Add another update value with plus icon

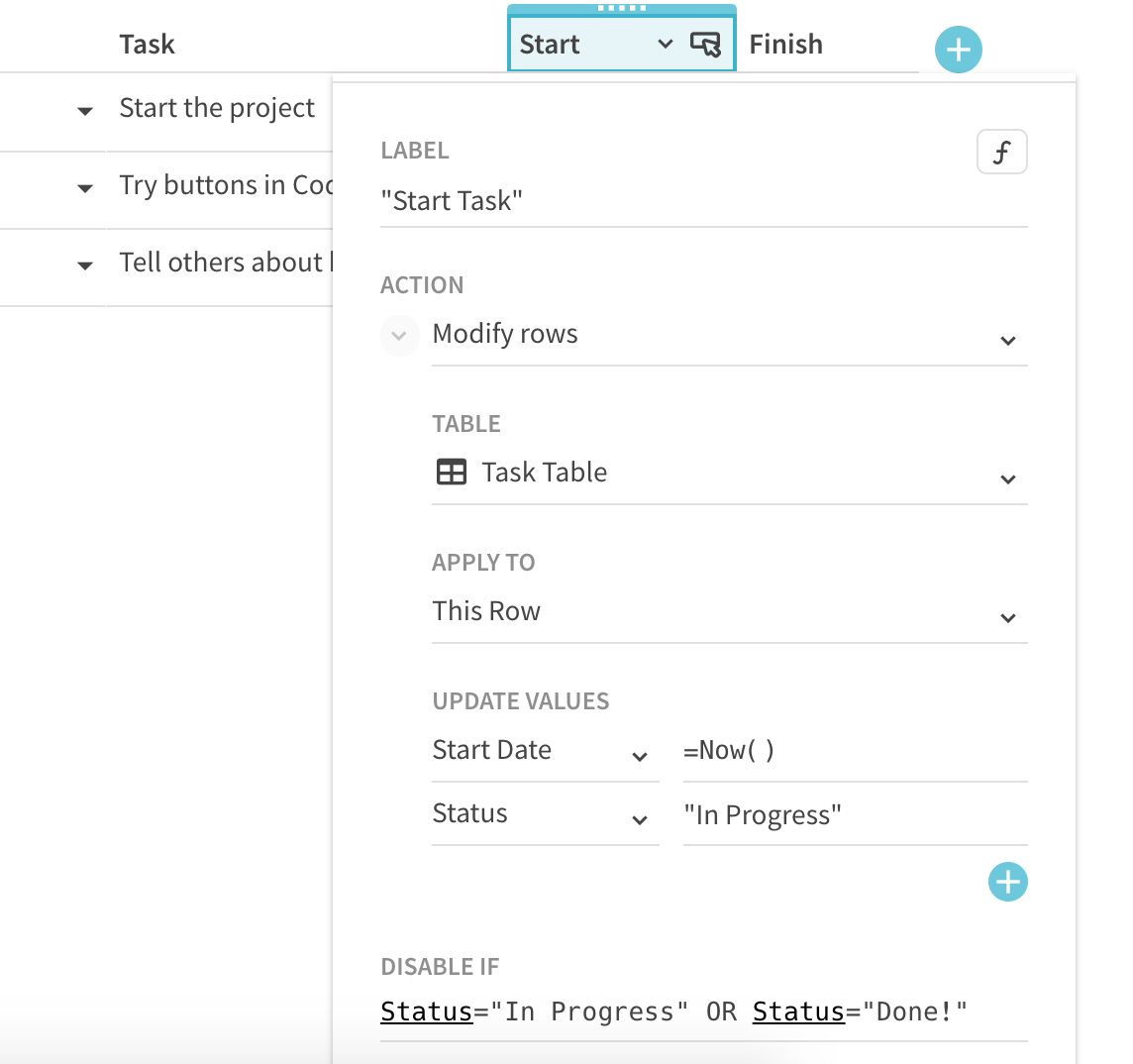[x=1007, y=882]
